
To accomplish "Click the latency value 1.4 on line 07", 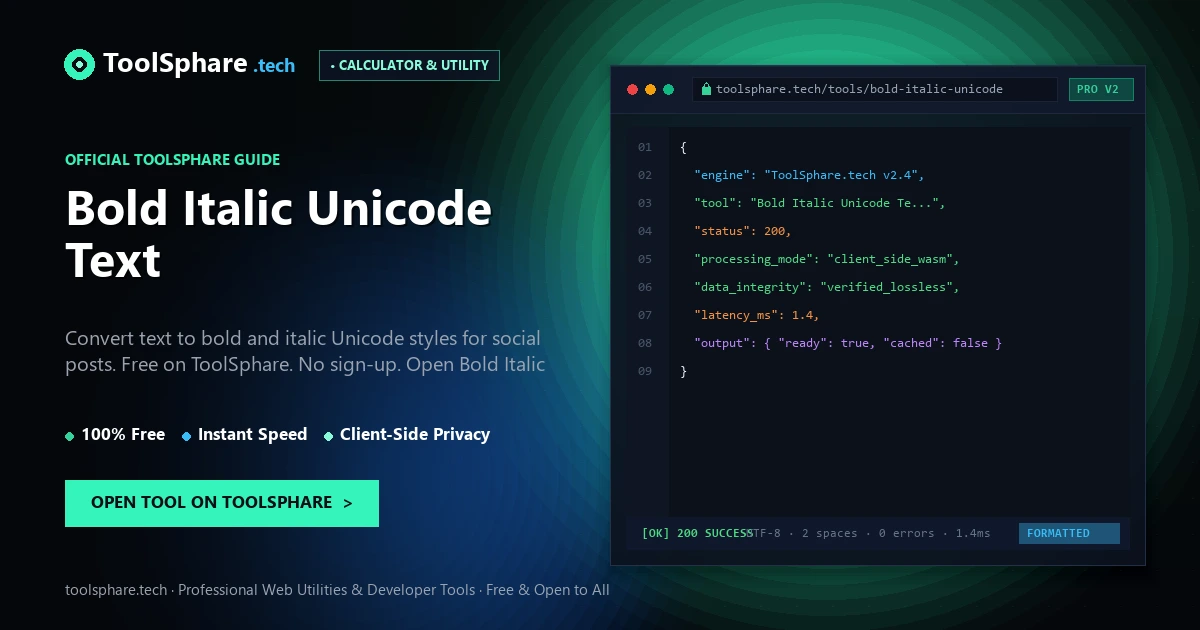I will pyautogui.click(x=802, y=315).
